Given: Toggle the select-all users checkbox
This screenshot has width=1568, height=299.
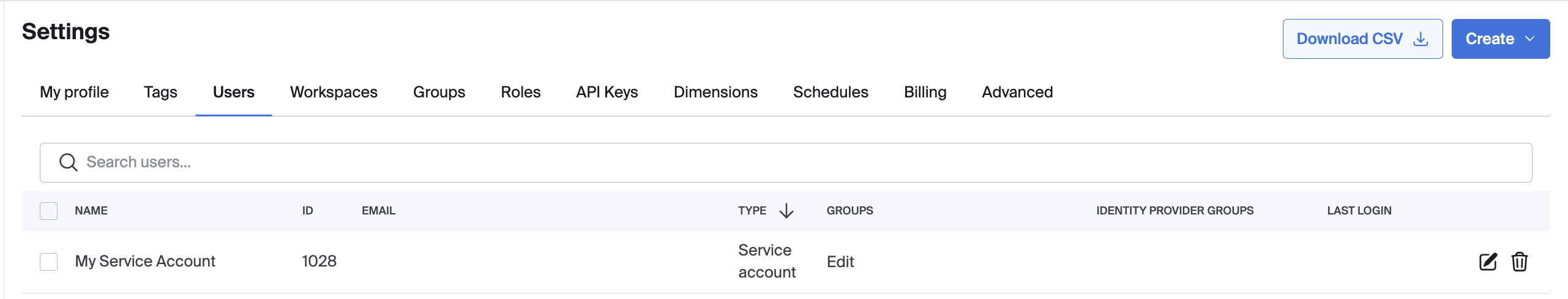Looking at the screenshot, I should (x=49, y=211).
